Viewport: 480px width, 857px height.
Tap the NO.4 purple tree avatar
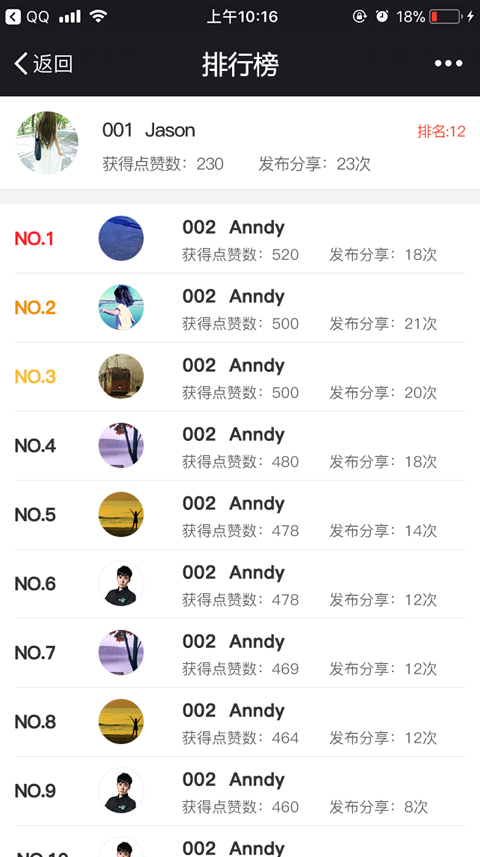point(121,445)
